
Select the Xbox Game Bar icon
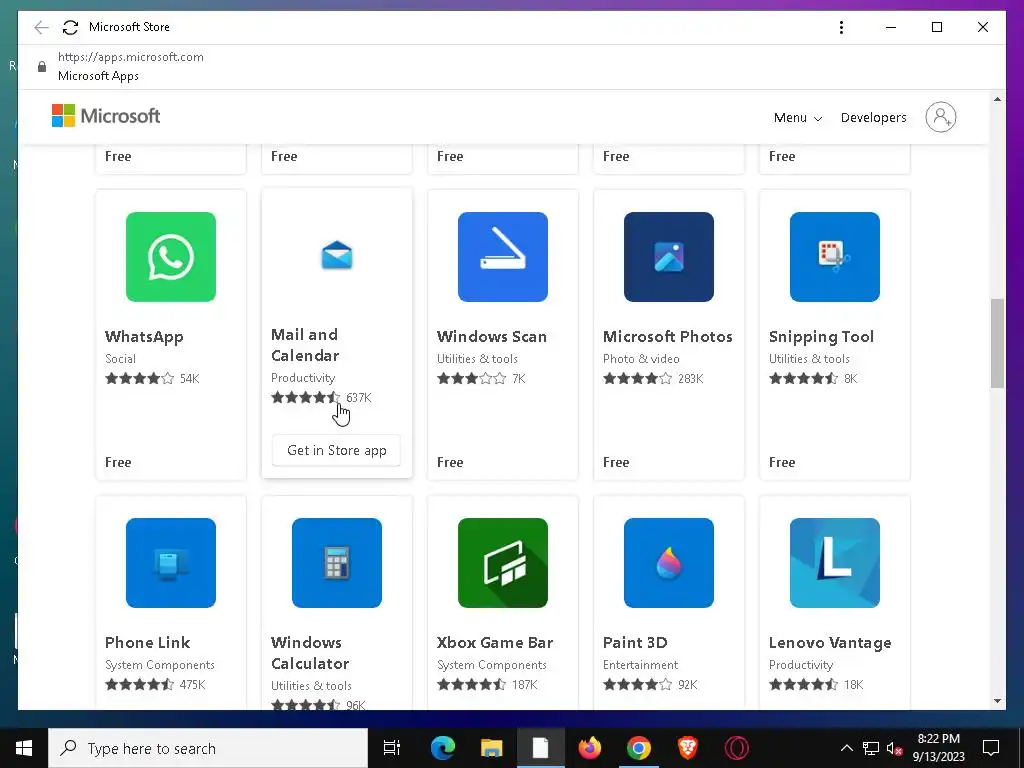[x=503, y=563]
